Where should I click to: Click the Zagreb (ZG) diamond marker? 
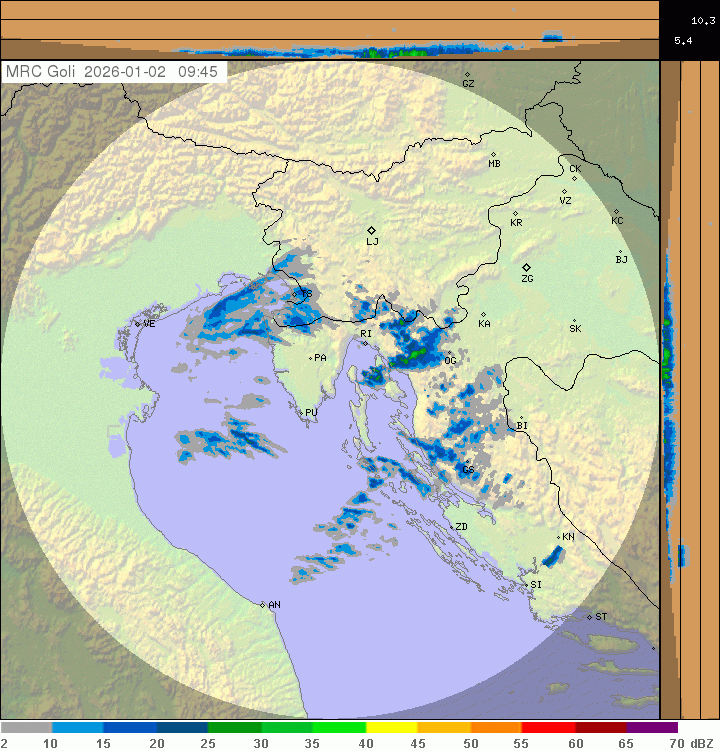click(x=526, y=267)
